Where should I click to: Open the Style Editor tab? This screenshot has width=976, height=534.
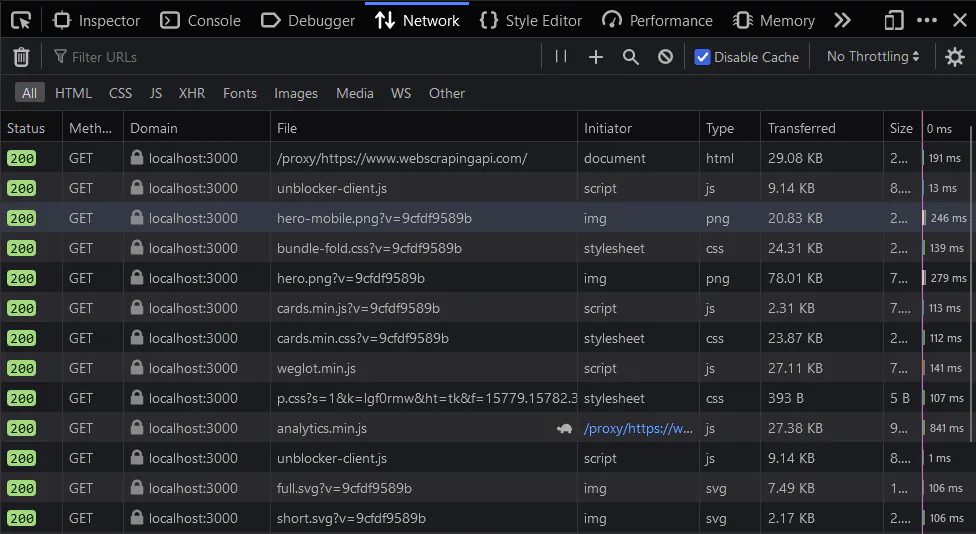click(x=531, y=21)
